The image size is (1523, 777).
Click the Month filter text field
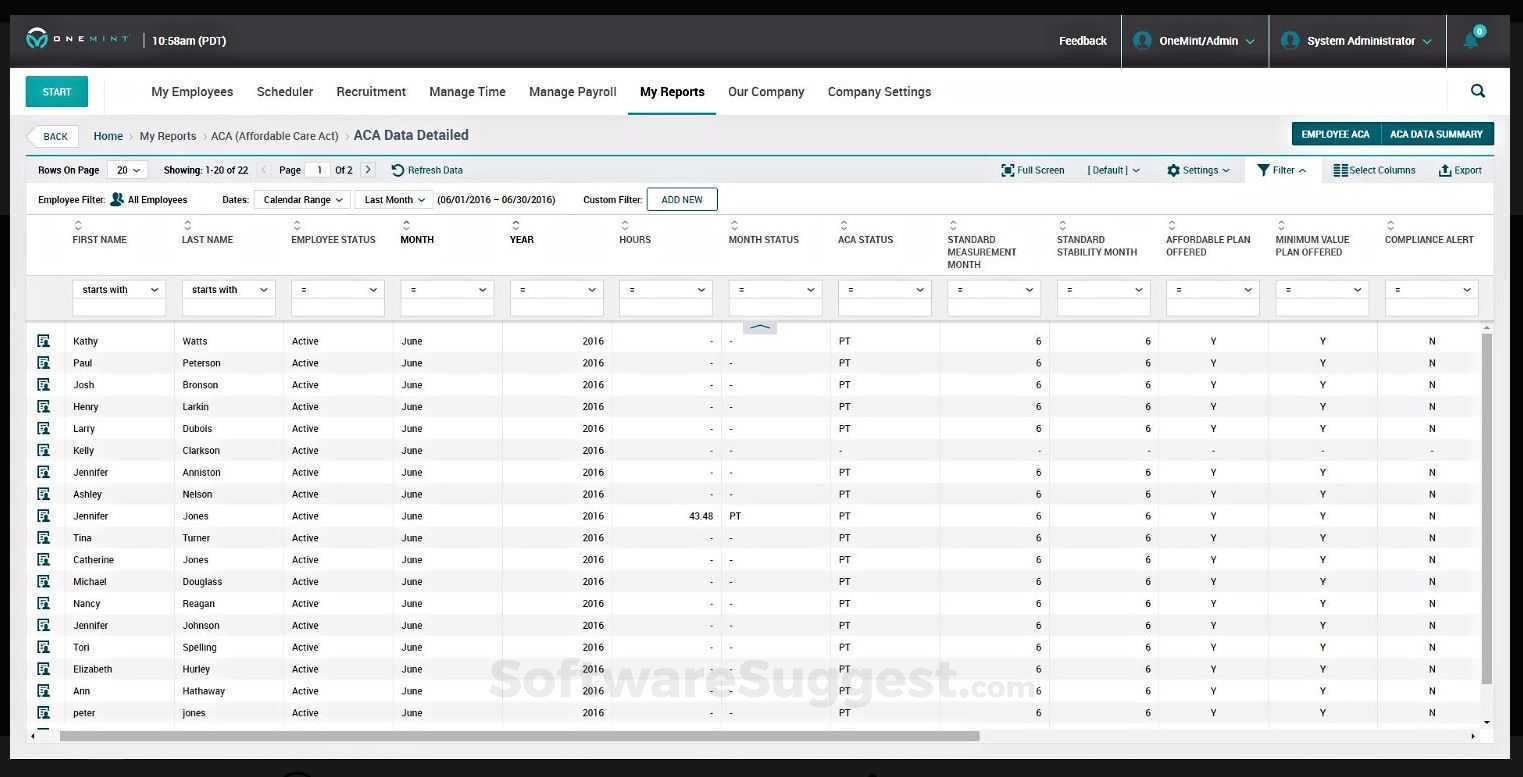[447, 308]
